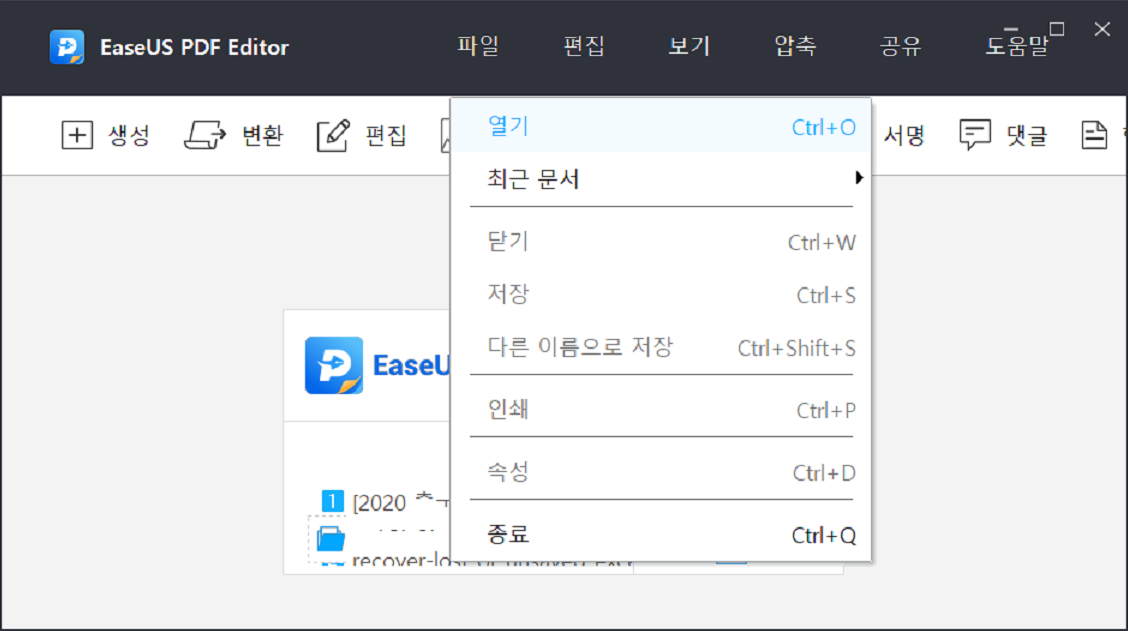Viewport: 1128px width, 631px height.
Task: Open the 보기 menu
Action: coord(689,46)
